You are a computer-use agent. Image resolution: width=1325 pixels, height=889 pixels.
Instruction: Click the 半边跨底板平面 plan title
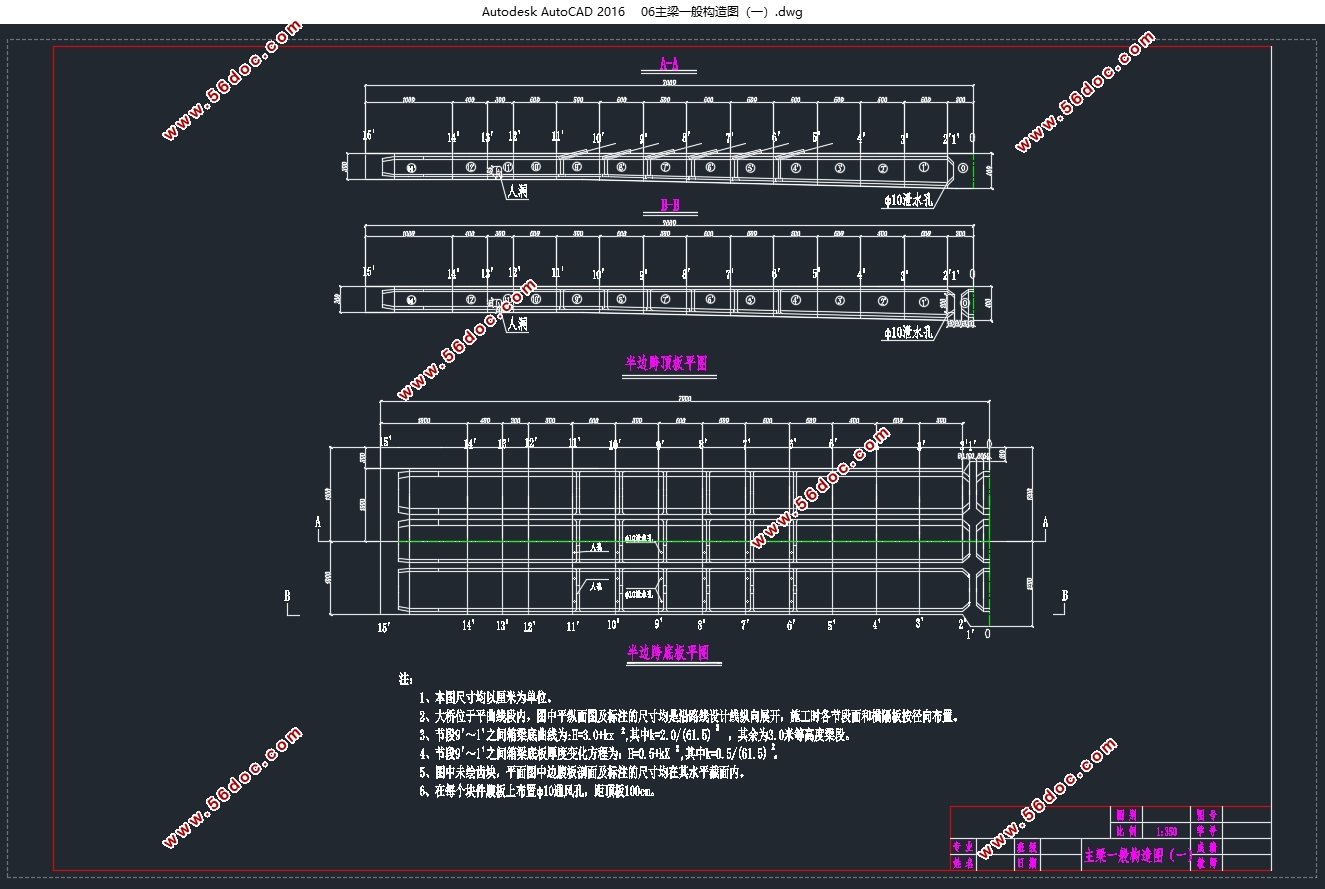[x=668, y=652]
